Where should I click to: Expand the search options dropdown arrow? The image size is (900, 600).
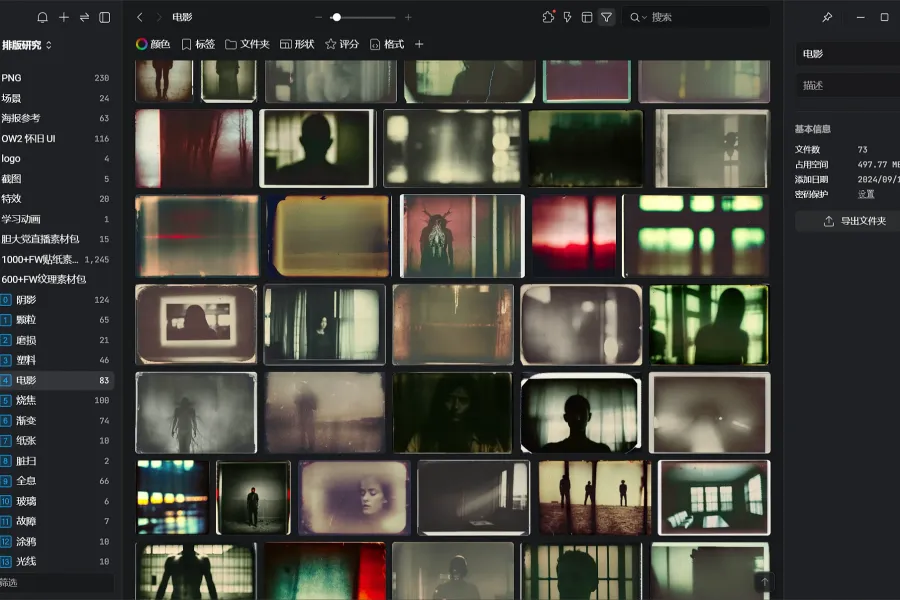645,17
